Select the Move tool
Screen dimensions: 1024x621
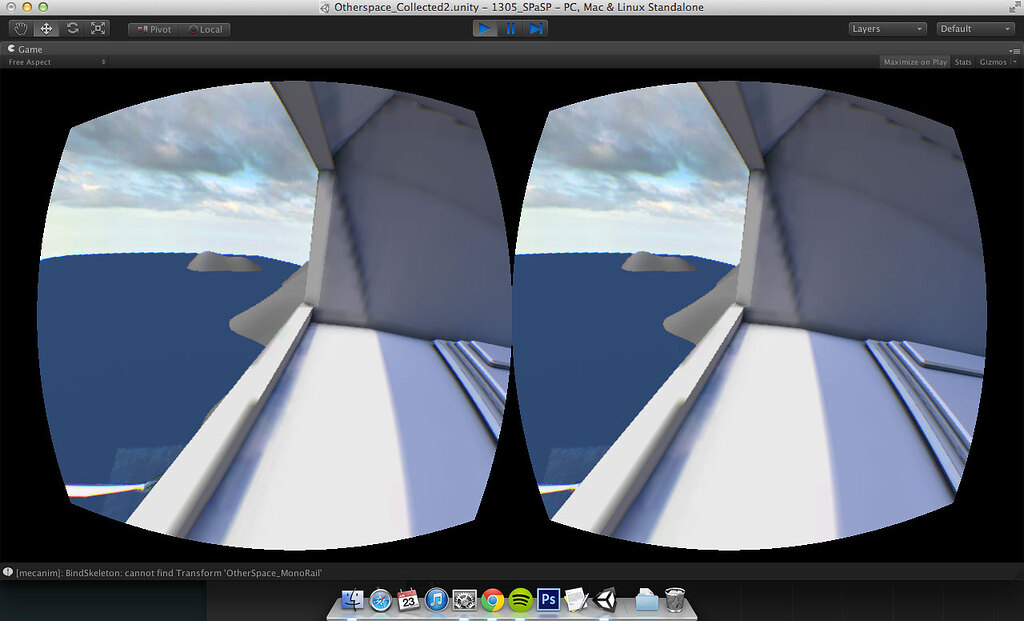(x=46, y=28)
